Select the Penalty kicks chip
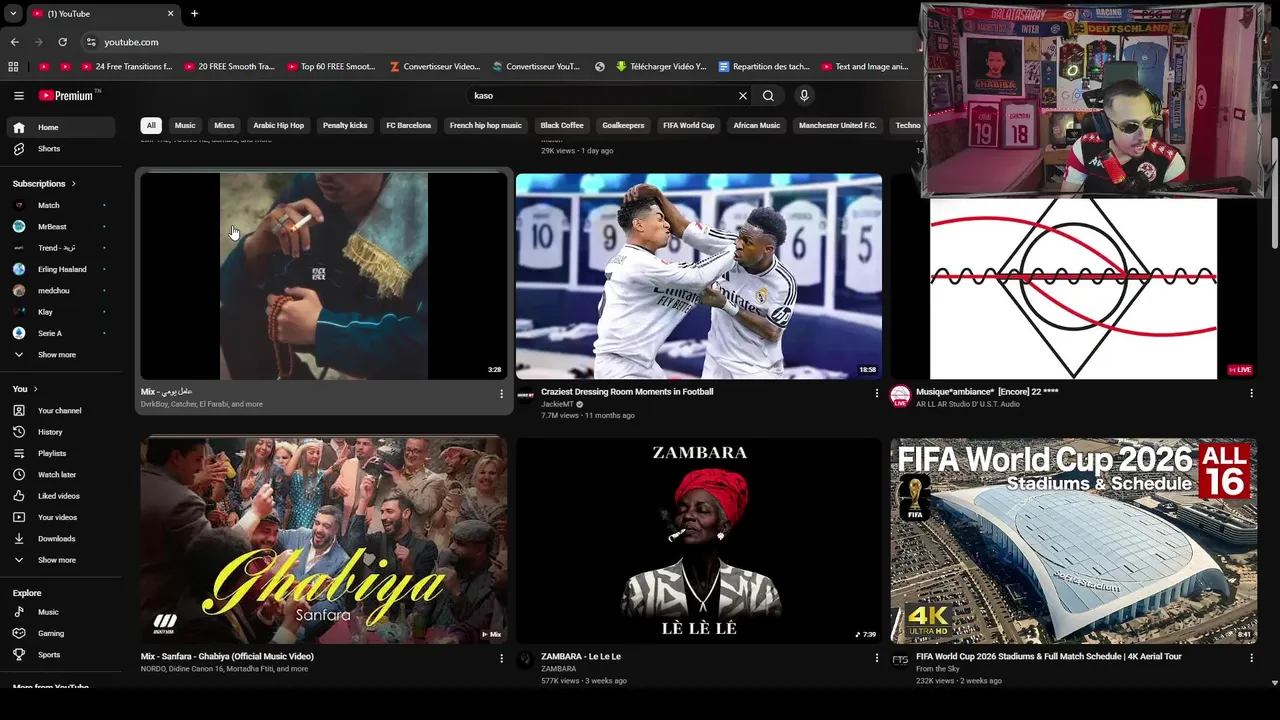The height and width of the screenshot is (720, 1280). coord(345,126)
